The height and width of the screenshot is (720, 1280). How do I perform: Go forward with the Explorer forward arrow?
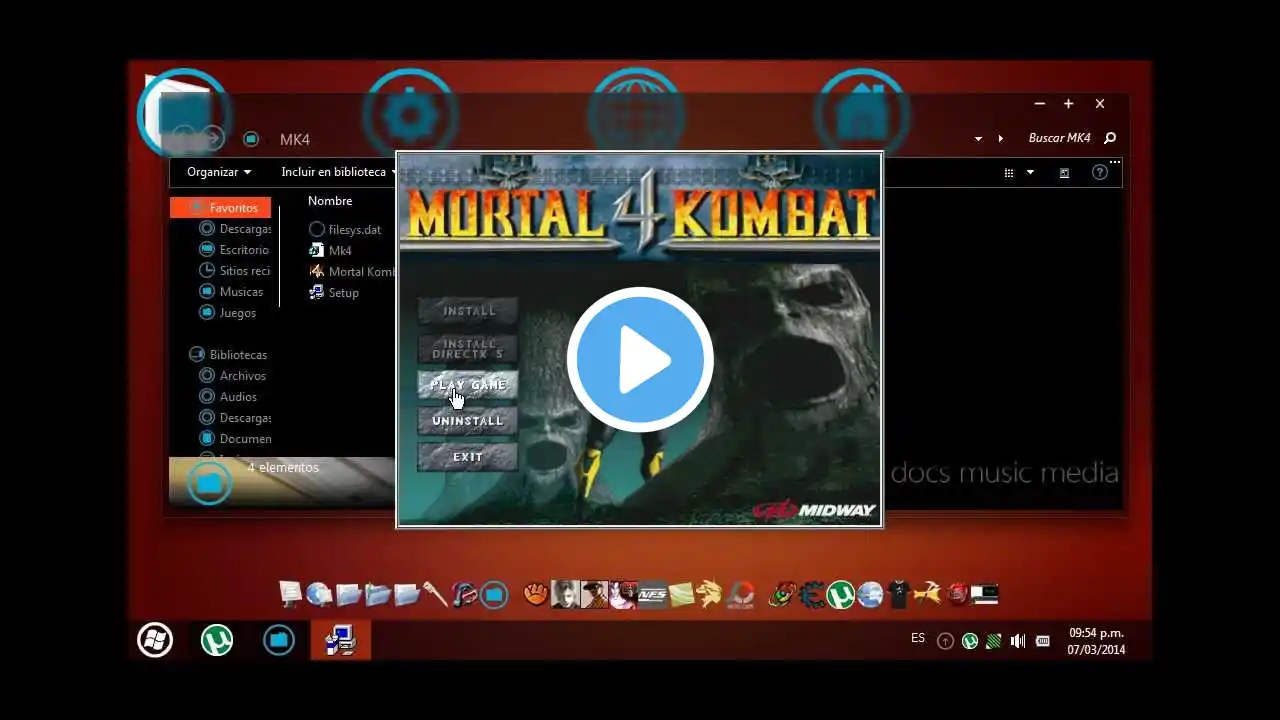click(213, 139)
